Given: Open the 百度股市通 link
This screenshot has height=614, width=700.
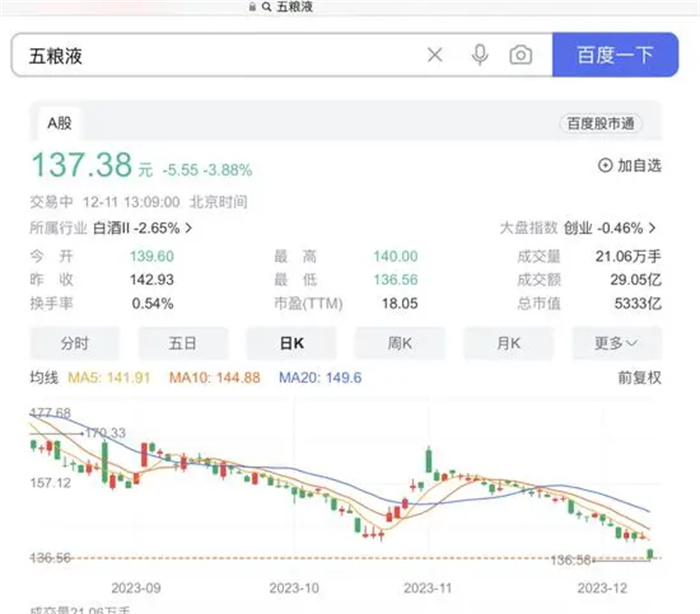Looking at the screenshot, I should [x=600, y=124].
